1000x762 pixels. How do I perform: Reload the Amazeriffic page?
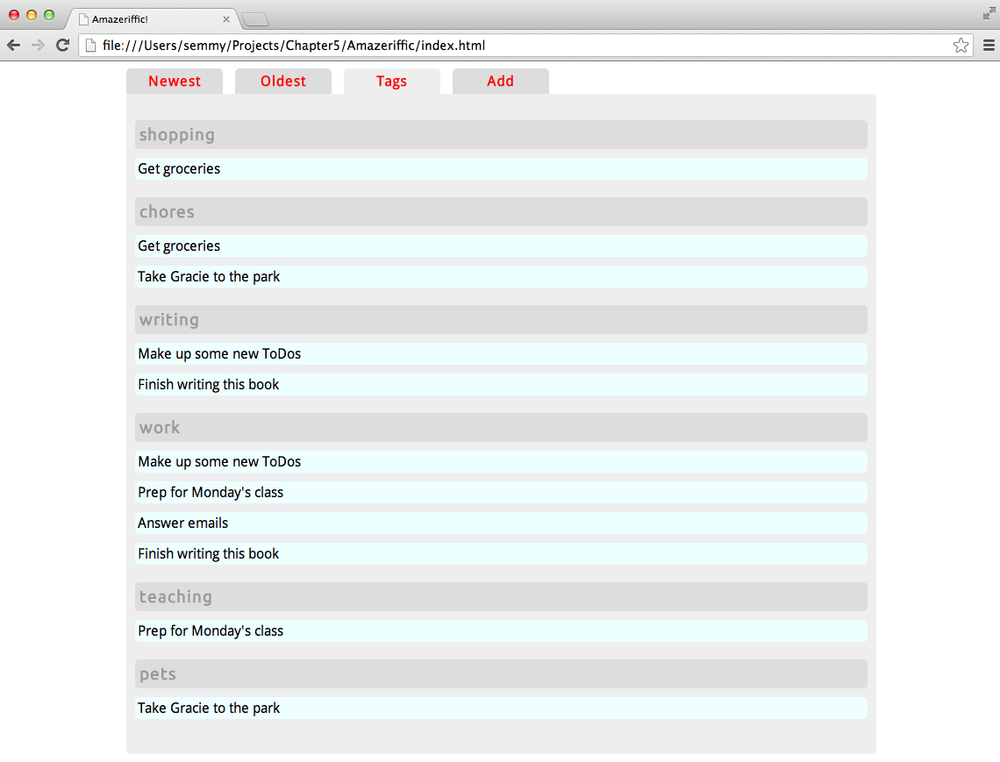63,45
